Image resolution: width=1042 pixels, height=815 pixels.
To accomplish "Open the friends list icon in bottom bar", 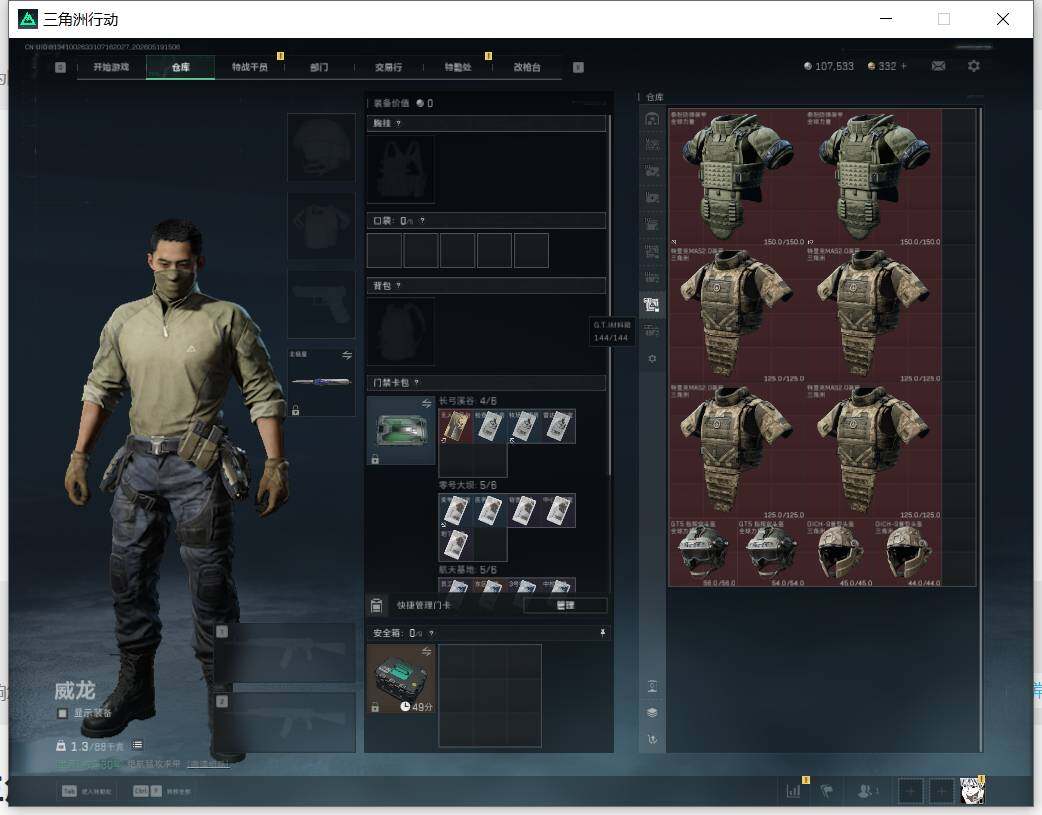I will tap(865, 791).
